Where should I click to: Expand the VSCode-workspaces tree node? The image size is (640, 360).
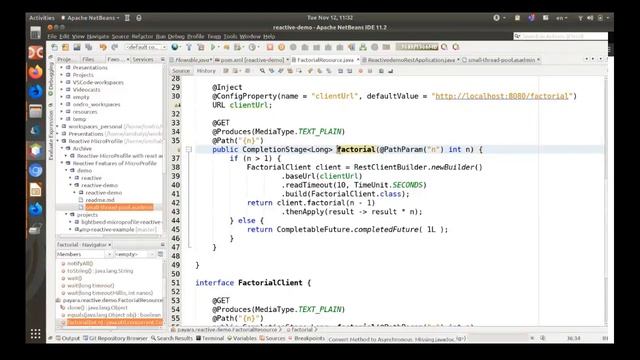click(62, 82)
